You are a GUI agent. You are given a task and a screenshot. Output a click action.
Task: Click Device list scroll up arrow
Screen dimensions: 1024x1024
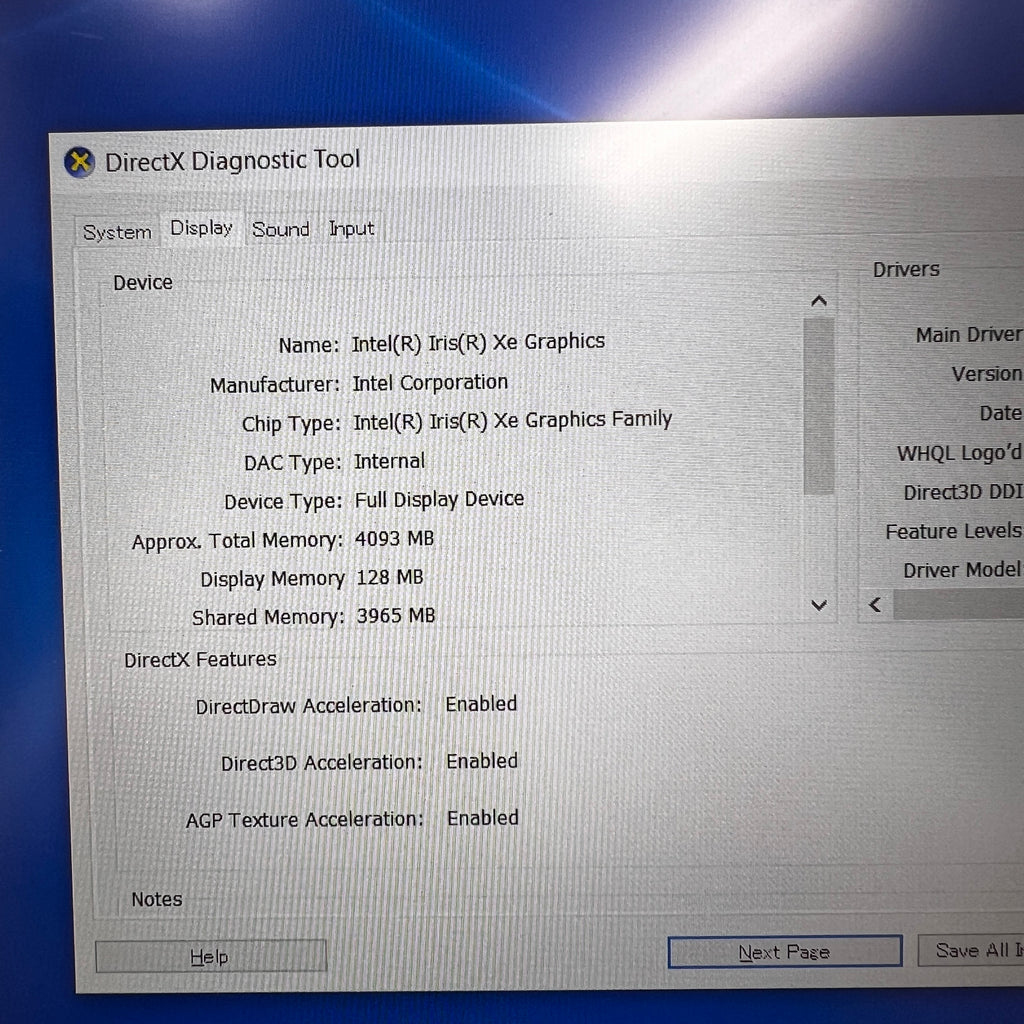point(818,301)
